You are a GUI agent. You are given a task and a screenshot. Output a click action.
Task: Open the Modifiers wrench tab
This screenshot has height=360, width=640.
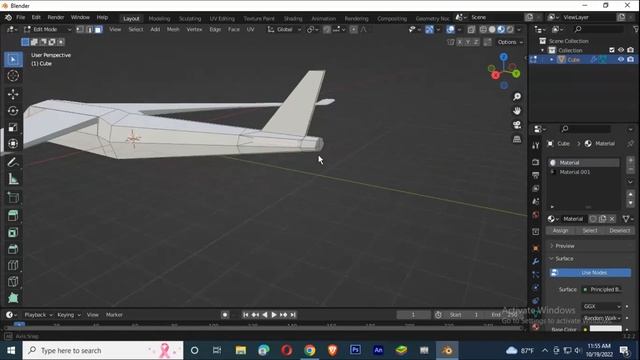click(x=536, y=261)
